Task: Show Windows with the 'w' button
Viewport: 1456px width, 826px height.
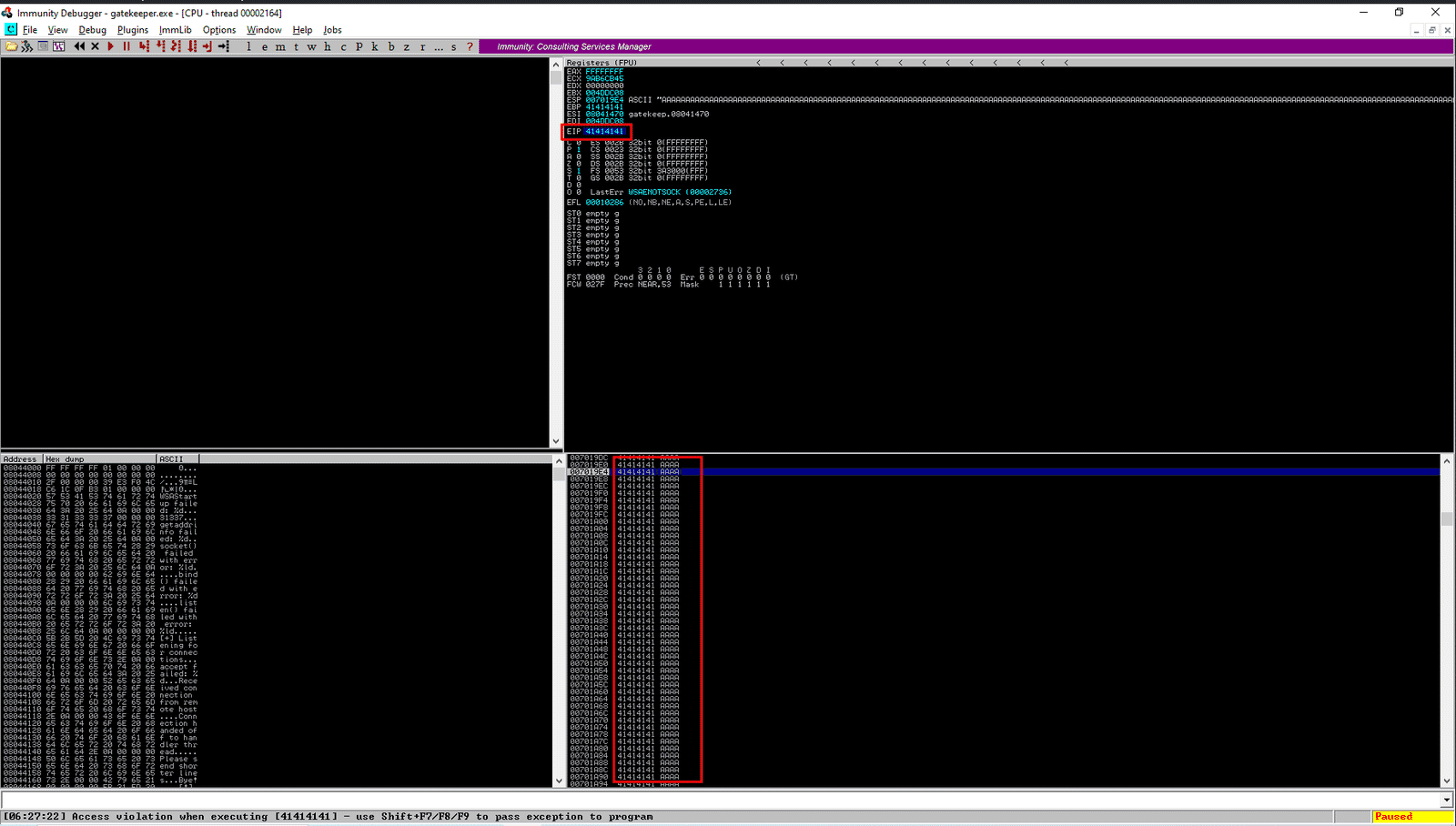Action: point(311,46)
